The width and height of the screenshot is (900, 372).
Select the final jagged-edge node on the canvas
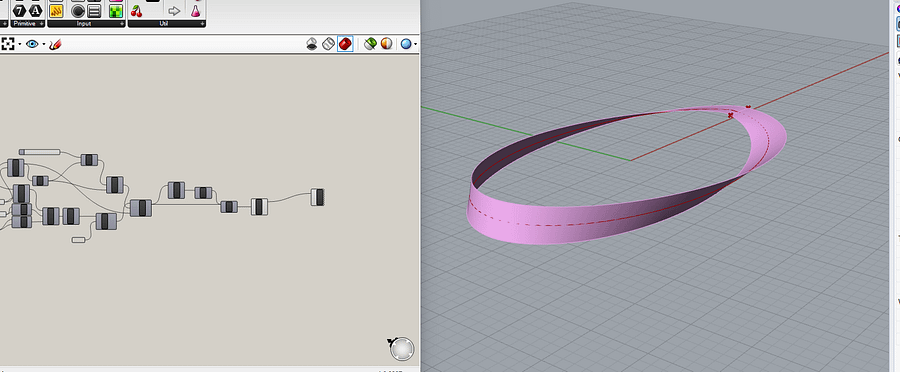coord(317,197)
